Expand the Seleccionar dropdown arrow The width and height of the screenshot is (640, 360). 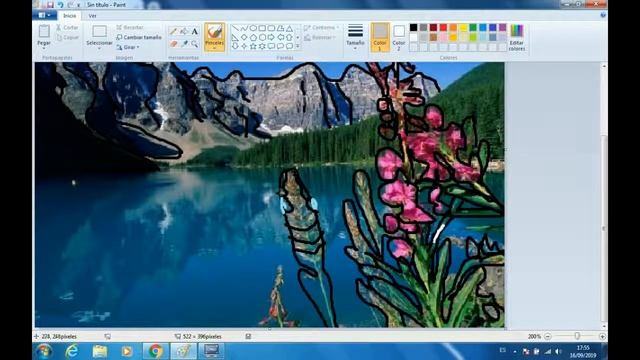pos(99,48)
